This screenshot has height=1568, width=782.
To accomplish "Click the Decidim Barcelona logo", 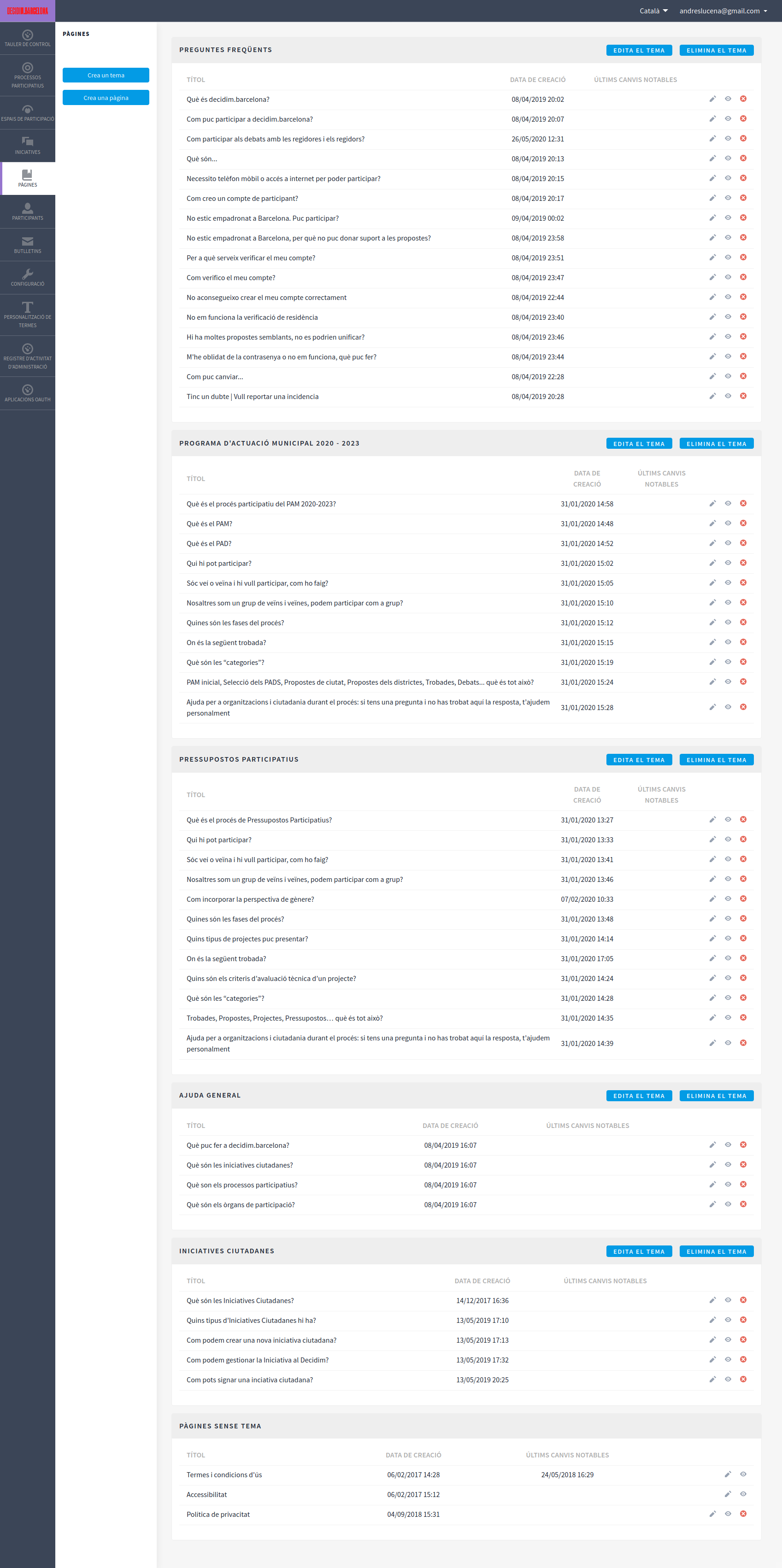I will pyautogui.click(x=27, y=11).
